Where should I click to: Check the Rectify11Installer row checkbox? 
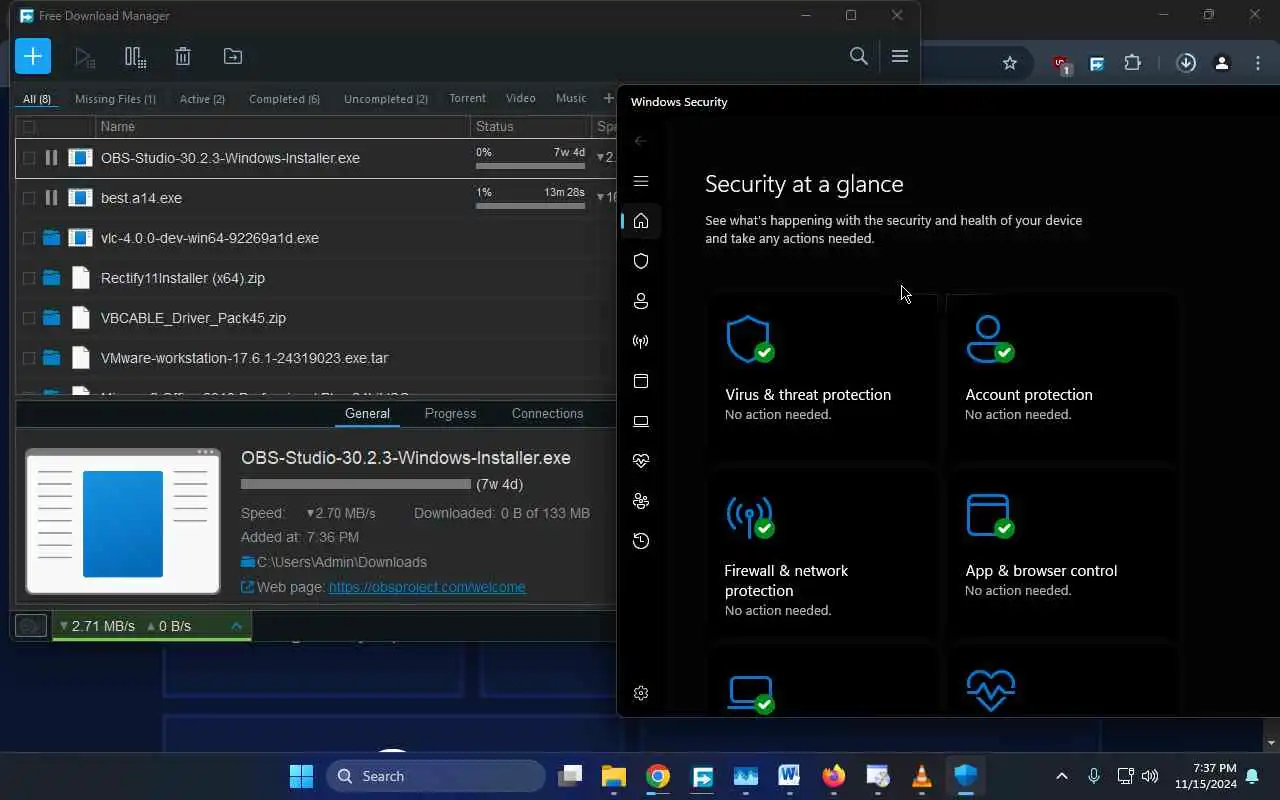[x=29, y=278]
